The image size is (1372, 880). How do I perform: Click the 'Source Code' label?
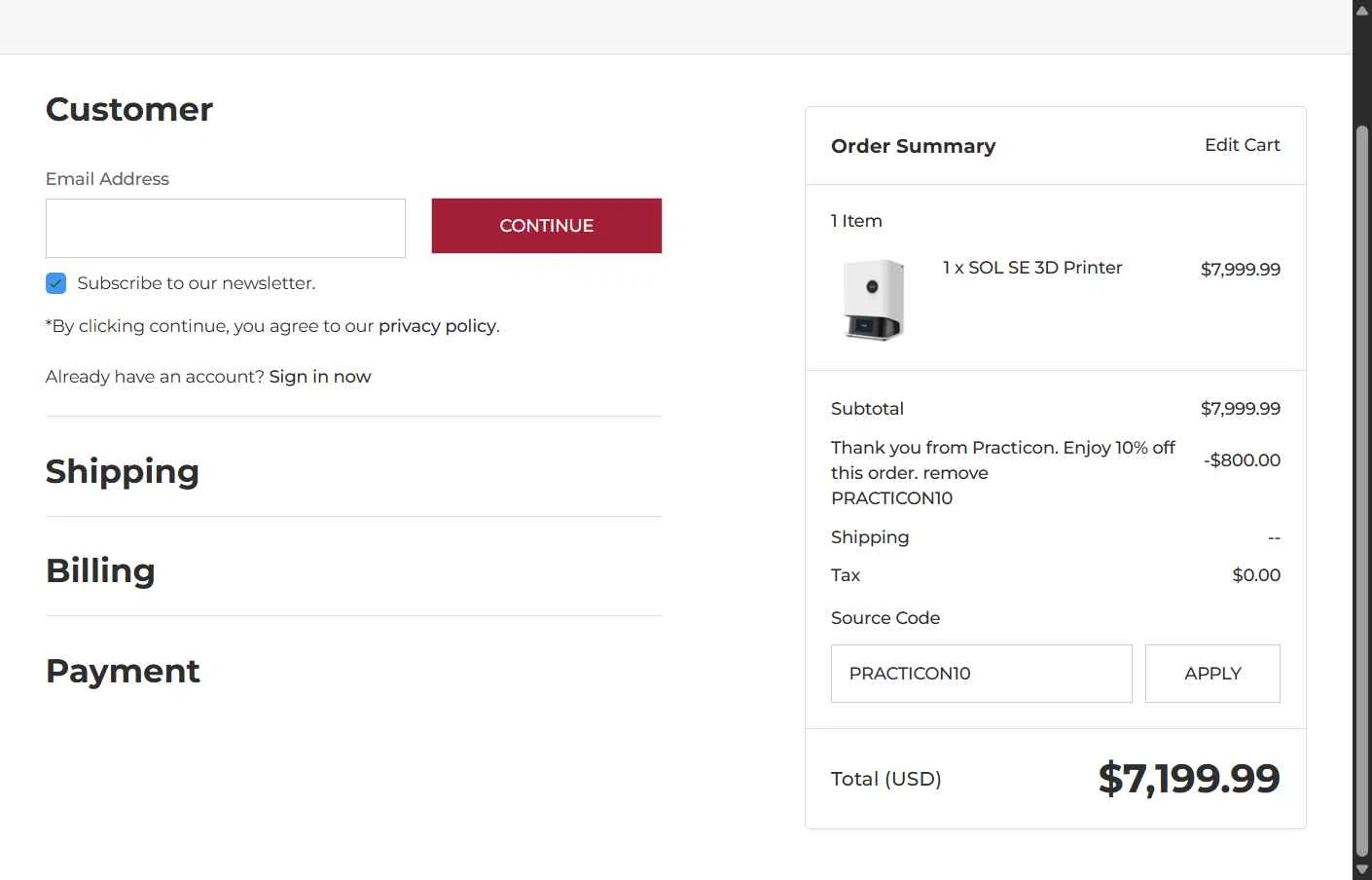pyautogui.click(x=885, y=618)
